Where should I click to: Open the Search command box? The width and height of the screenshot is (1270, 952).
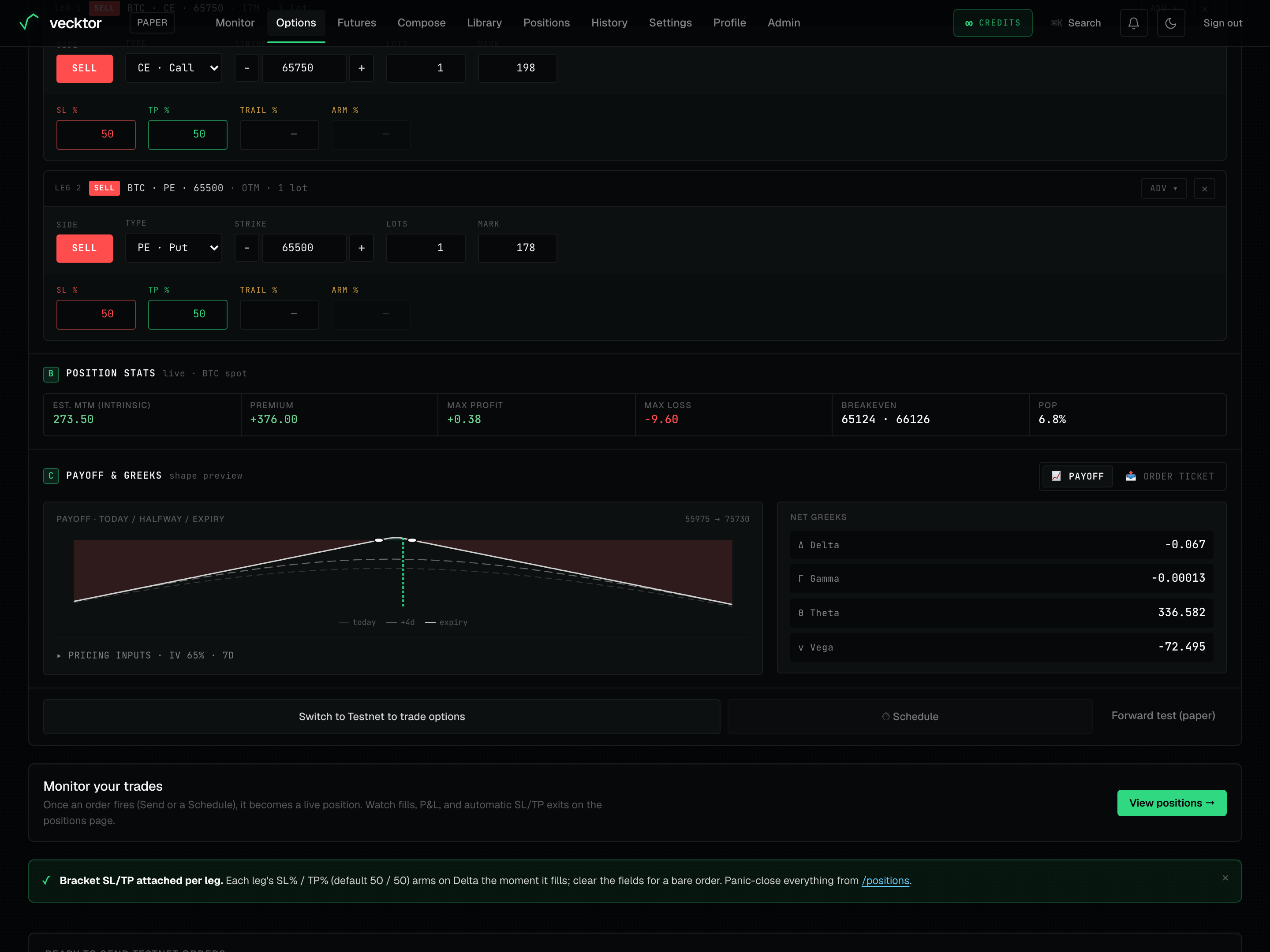pos(1076,23)
